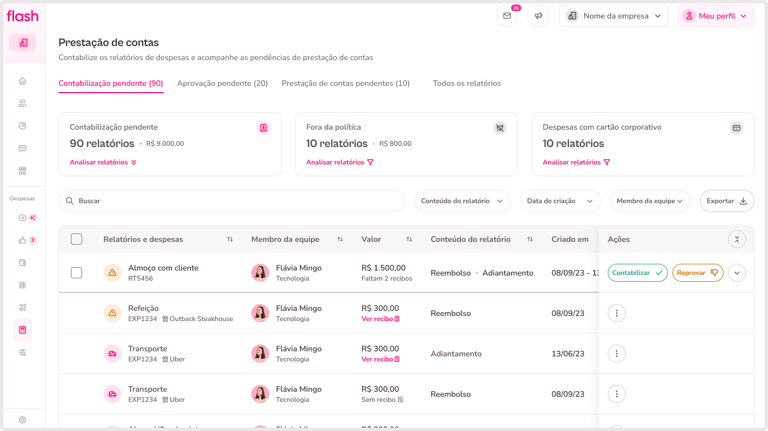Image resolution: width=768 pixels, height=431 pixels.
Task: Open the clock icon in sidebar
Action: 23,126
